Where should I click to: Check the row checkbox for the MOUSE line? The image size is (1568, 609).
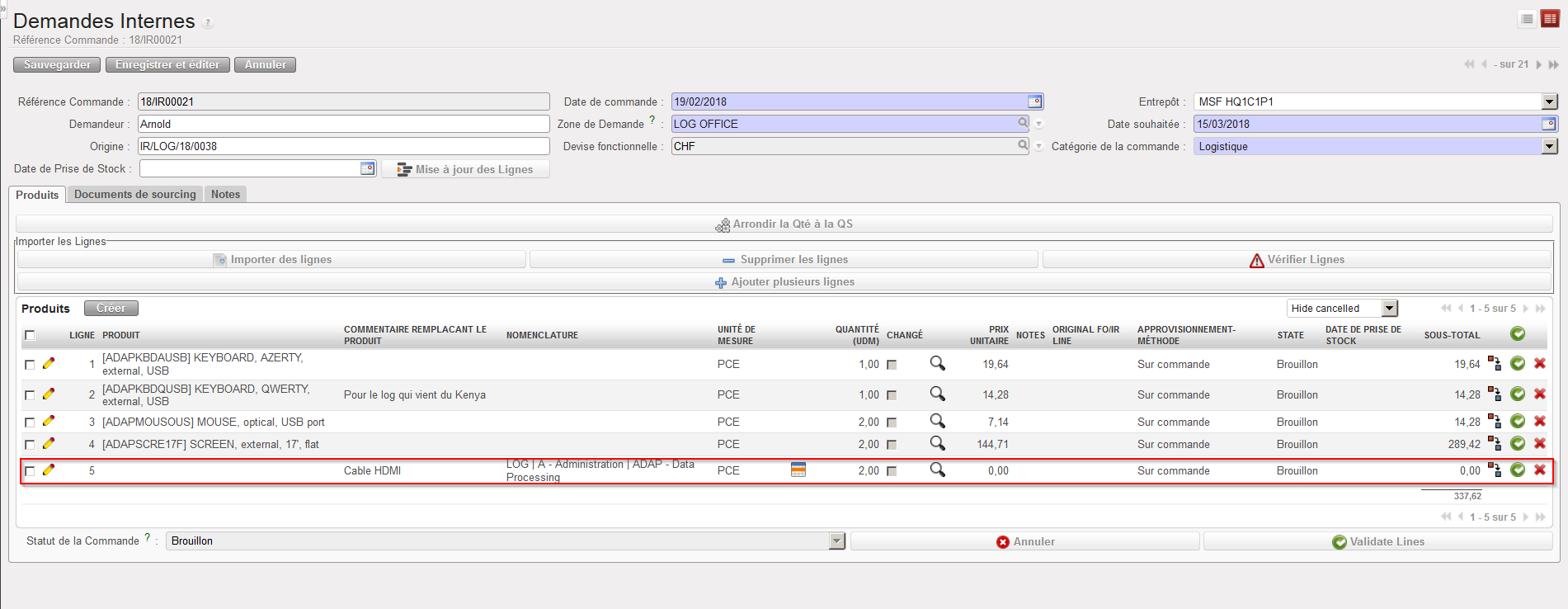pos(30,423)
